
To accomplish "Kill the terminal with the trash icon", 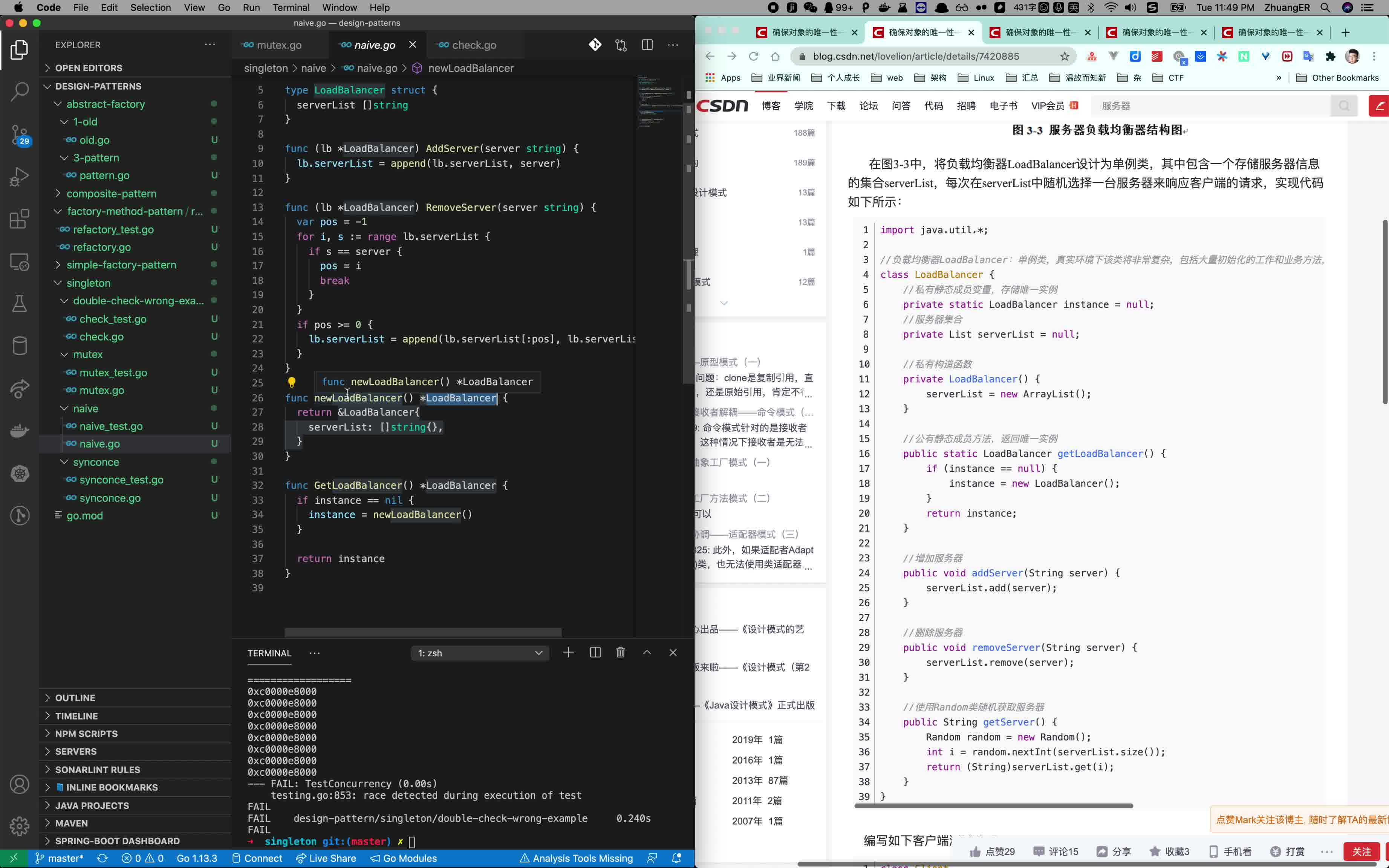I will 621,653.
